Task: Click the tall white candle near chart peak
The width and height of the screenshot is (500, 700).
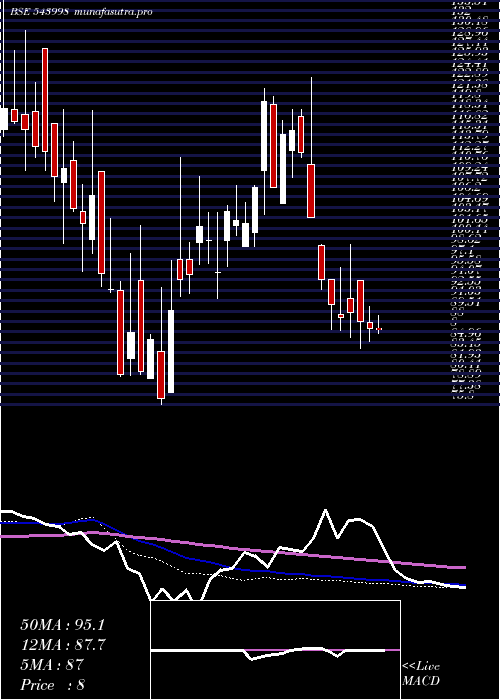Action: coord(264,136)
